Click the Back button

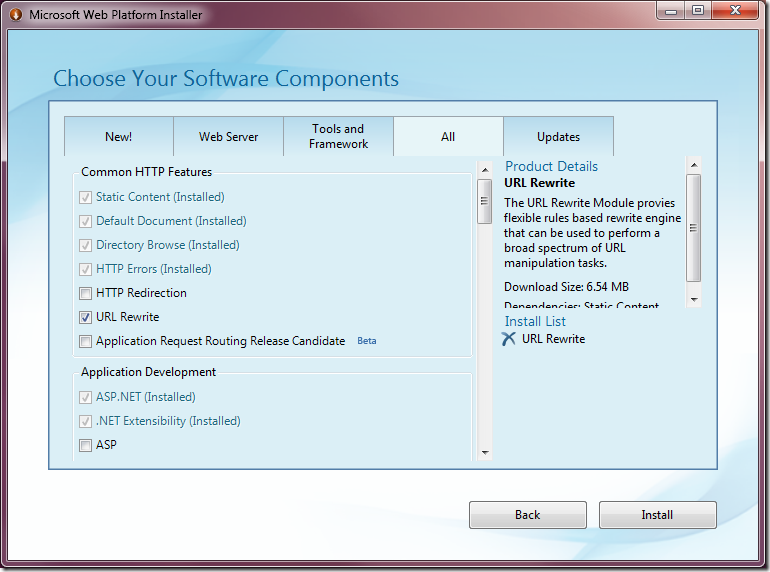click(528, 515)
